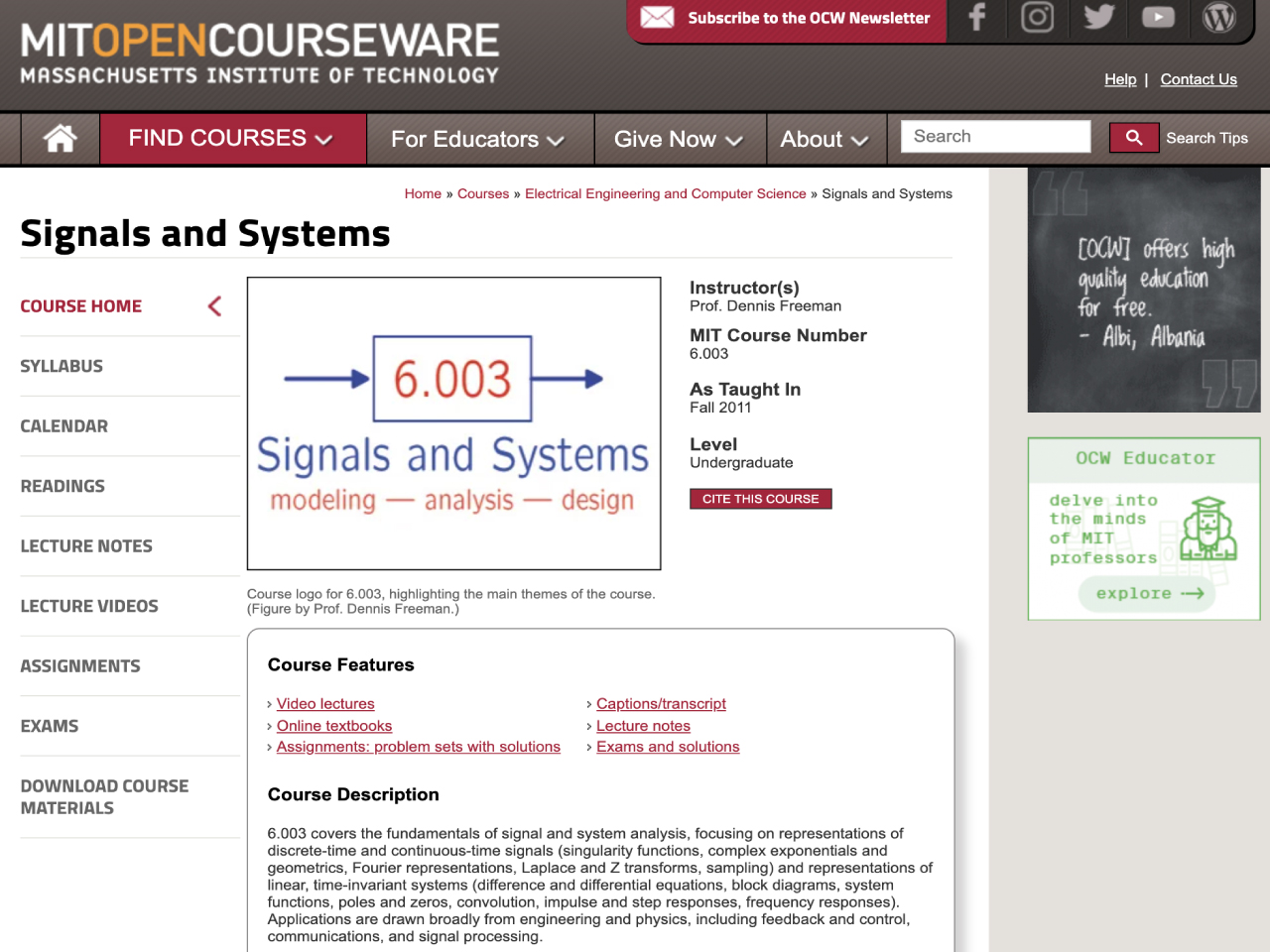Click the OCW chalkboard testimonial banner
This screenshot has width=1270, height=952.
[1144, 290]
